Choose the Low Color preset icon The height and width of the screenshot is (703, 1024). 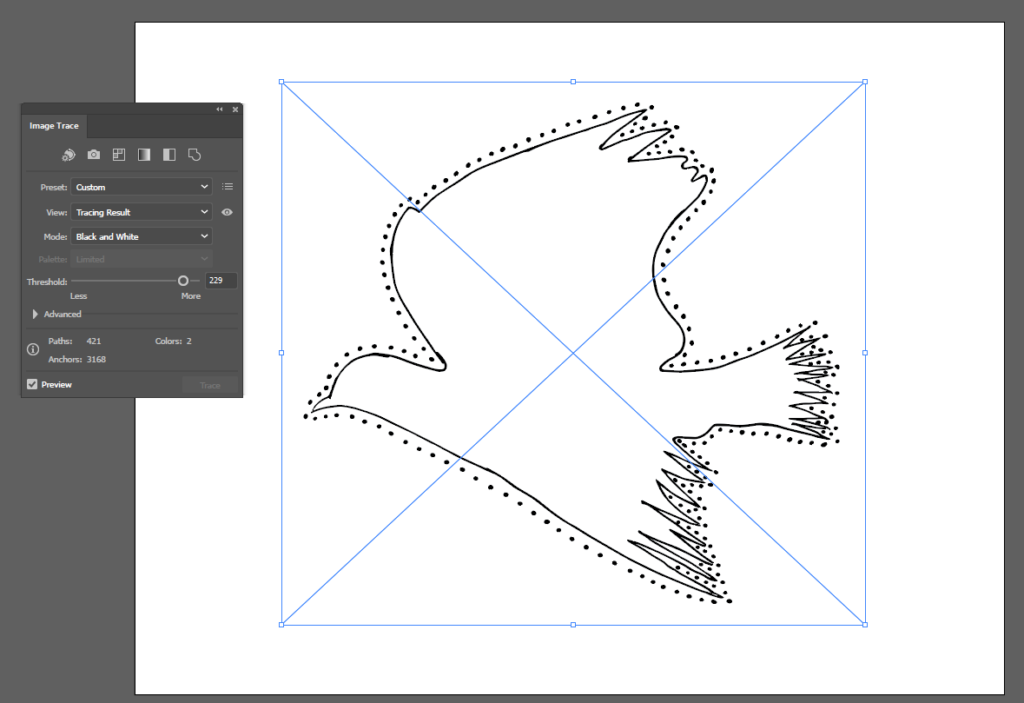pos(118,155)
